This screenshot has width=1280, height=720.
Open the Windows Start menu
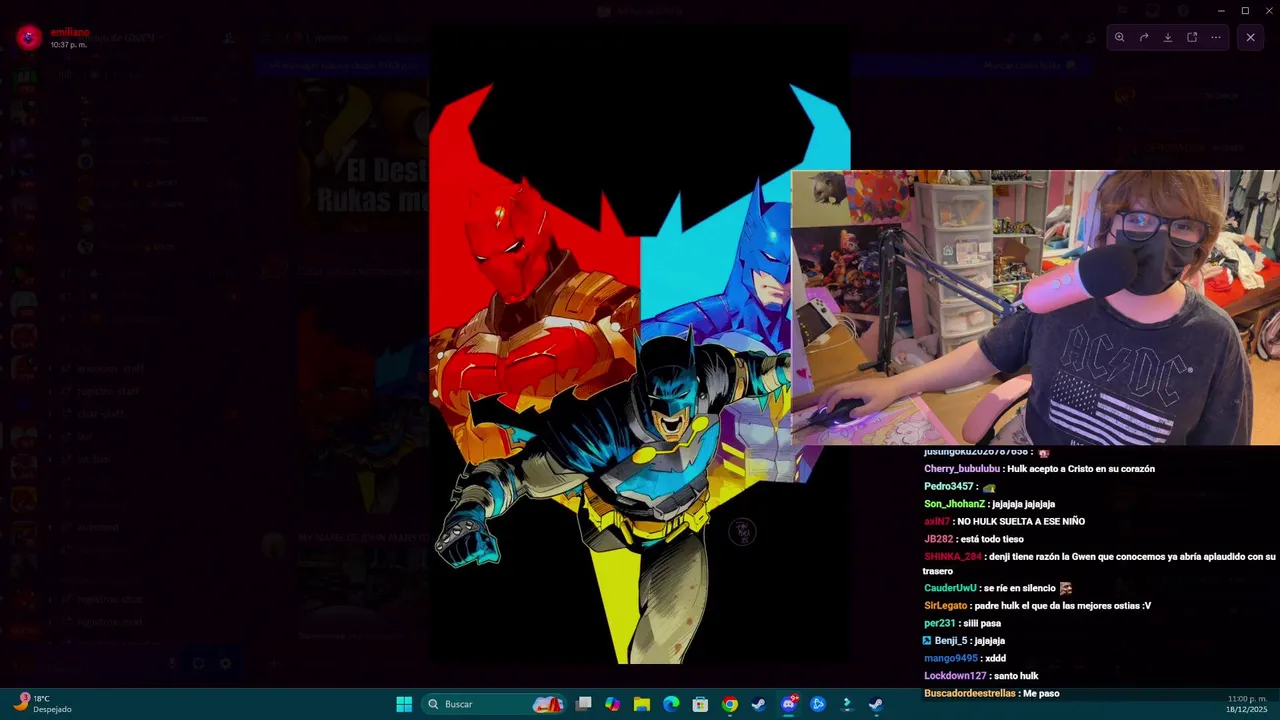coord(404,704)
